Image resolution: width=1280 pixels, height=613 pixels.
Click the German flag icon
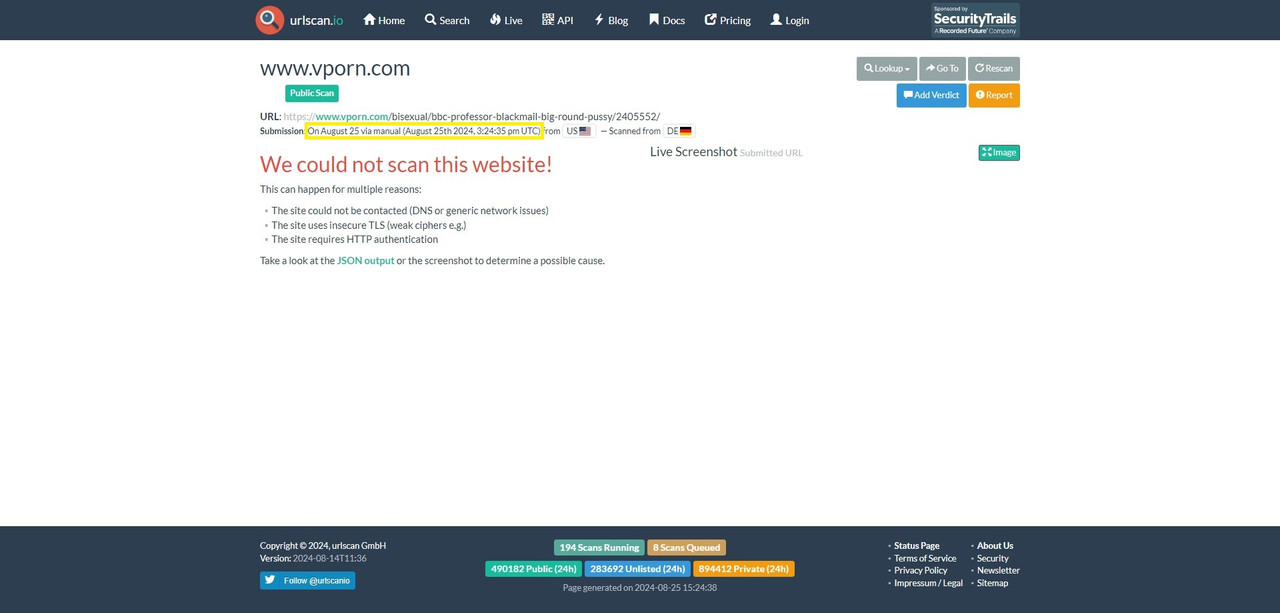pyautogui.click(x=685, y=131)
